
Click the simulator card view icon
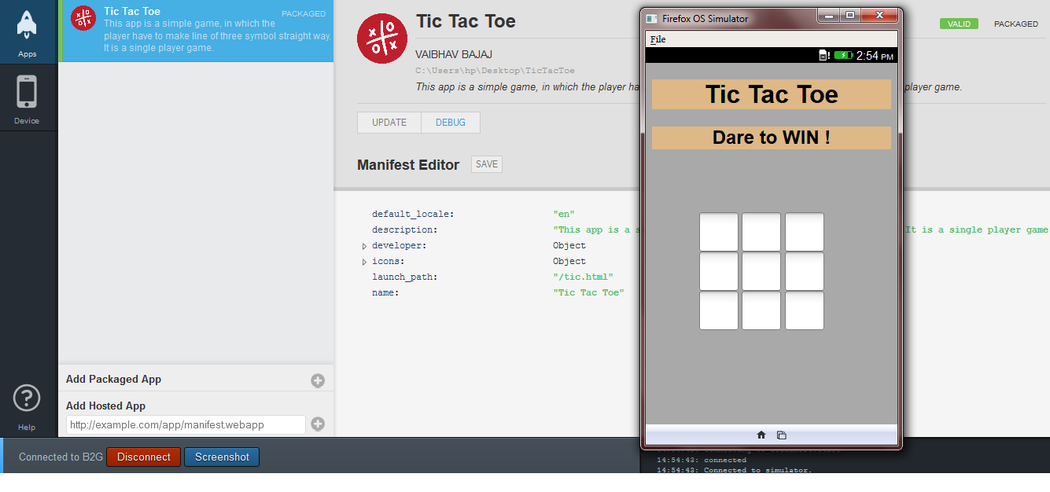[x=782, y=435]
